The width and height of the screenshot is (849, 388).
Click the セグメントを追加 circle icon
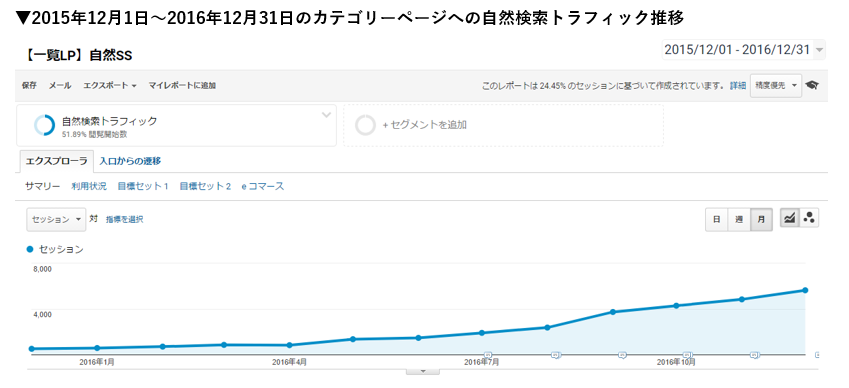[x=365, y=125]
